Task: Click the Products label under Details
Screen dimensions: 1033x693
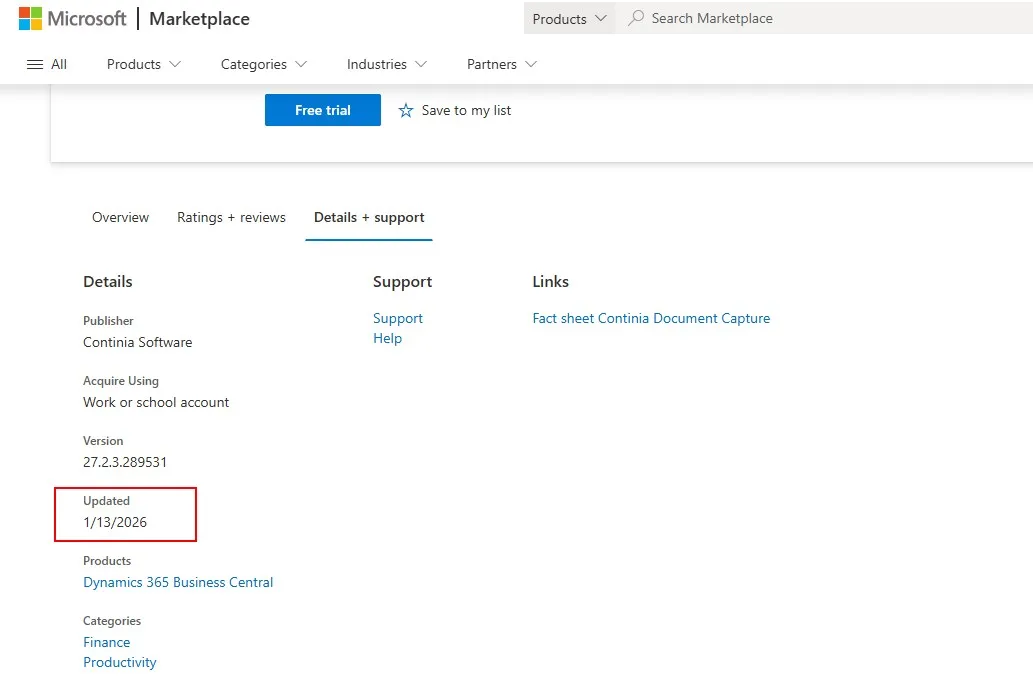Action: point(107,561)
